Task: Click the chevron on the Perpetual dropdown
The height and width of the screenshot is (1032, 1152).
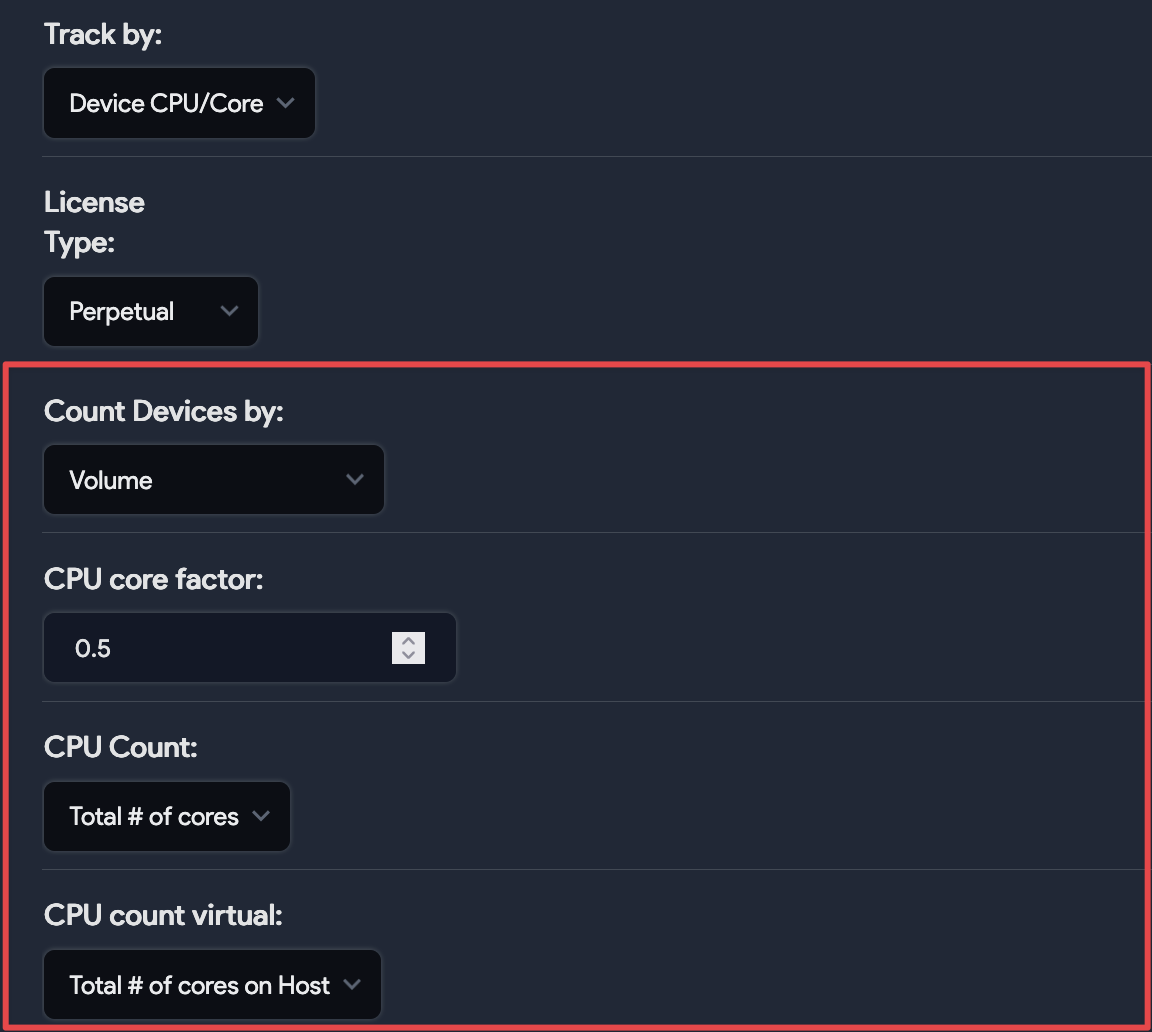Action: pos(229,311)
